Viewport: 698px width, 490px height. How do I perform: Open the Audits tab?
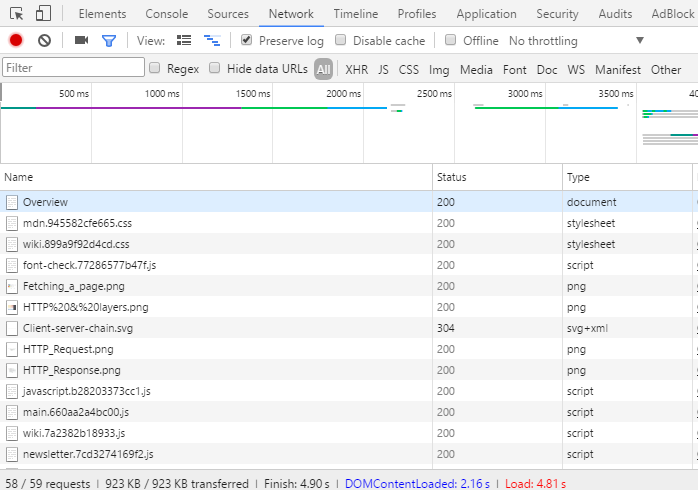pos(615,14)
